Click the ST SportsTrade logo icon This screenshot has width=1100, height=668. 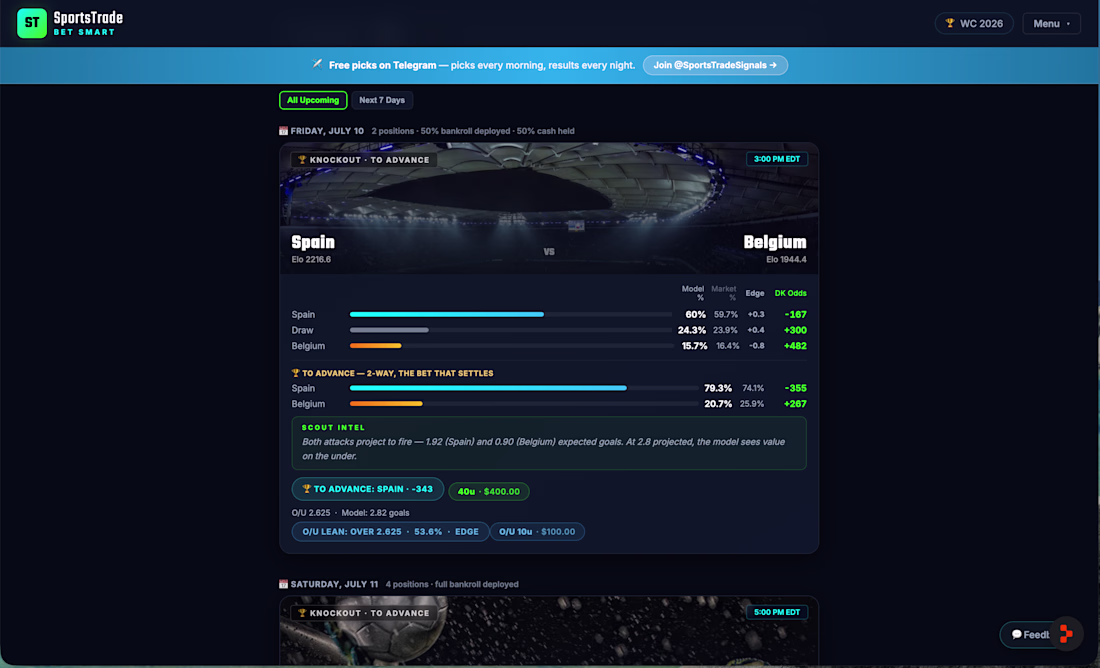[x=32, y=23]
